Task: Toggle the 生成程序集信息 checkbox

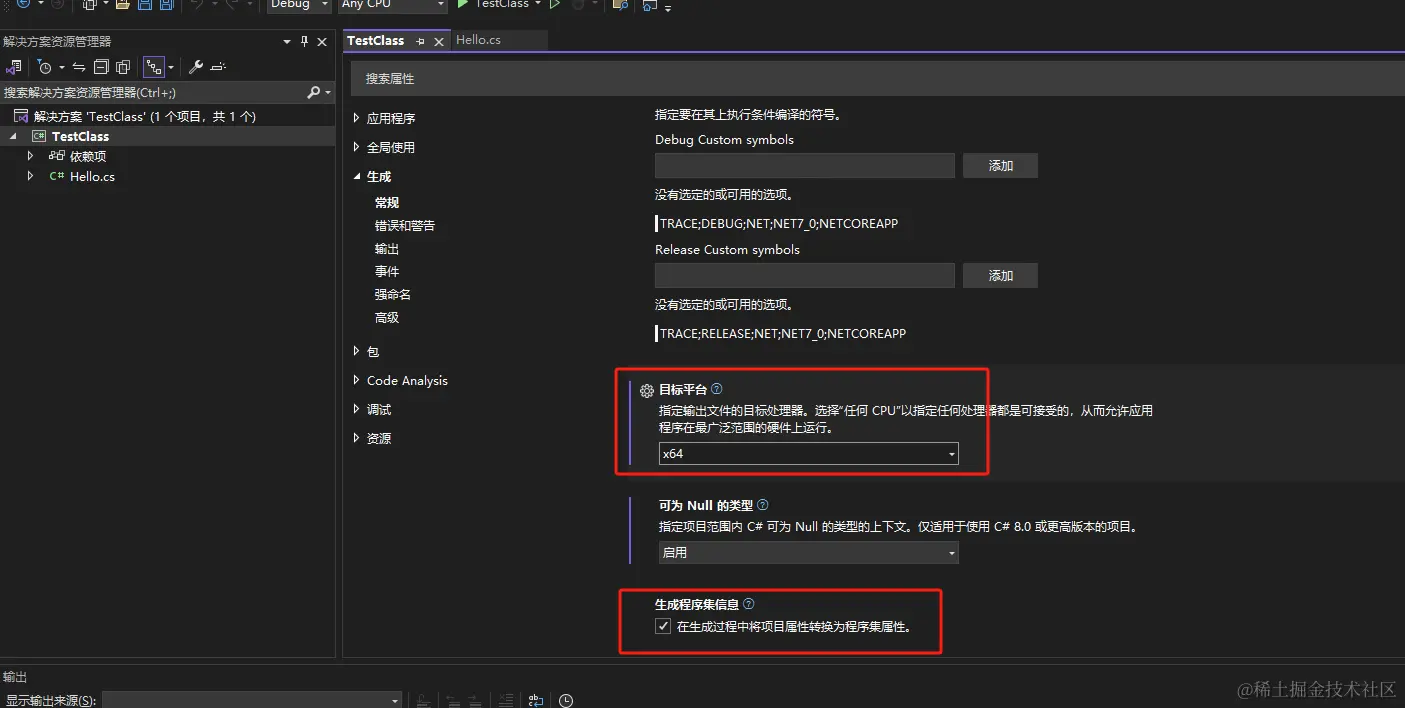Action: pyautogui.click(x=663, y=627)
